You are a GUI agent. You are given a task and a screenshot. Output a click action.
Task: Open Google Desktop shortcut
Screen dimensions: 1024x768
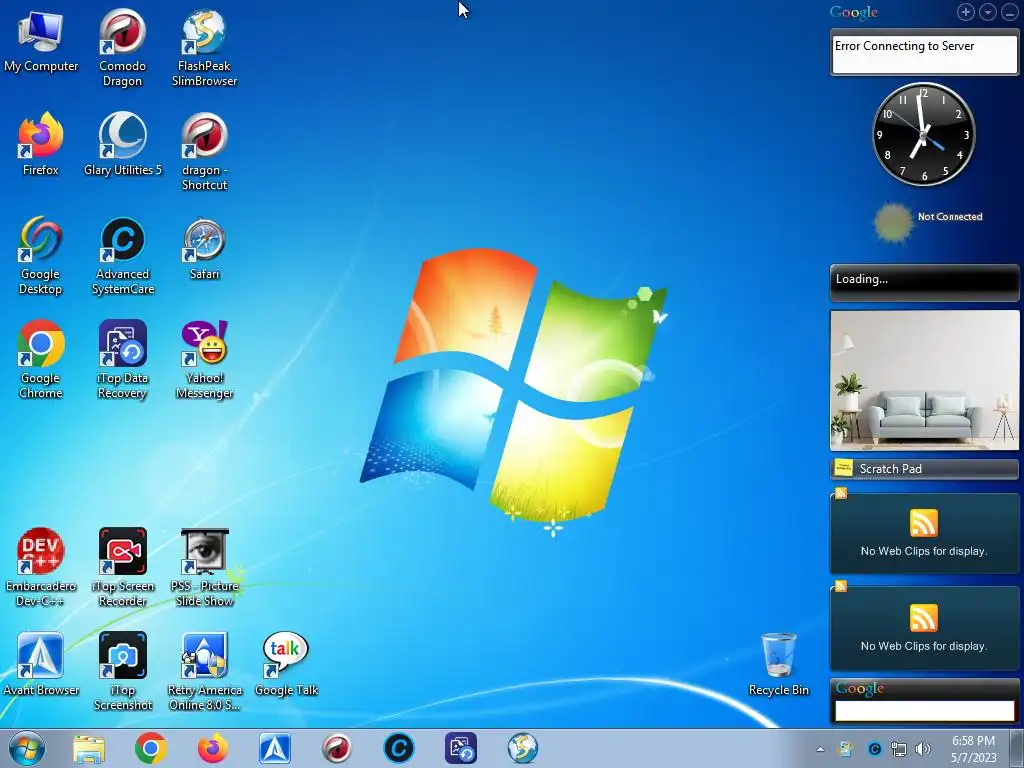(x=40, y=255)
